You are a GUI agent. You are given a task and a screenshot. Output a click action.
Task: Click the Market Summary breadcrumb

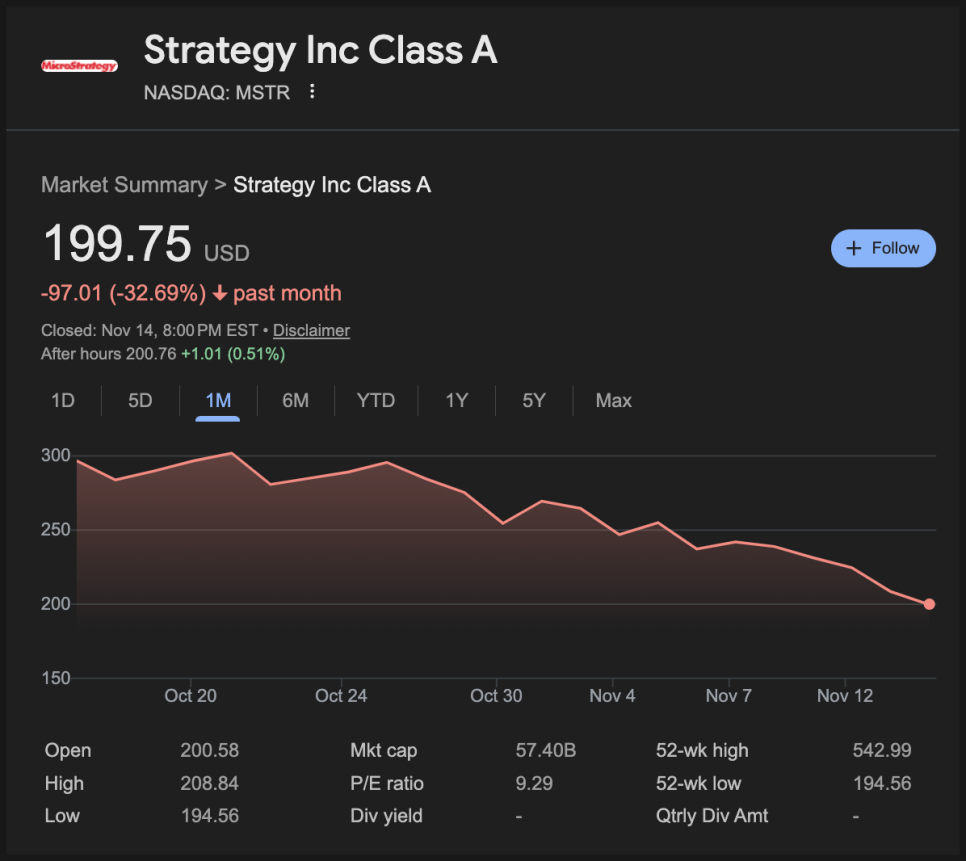pyautogui.click(x=124, y=185)
